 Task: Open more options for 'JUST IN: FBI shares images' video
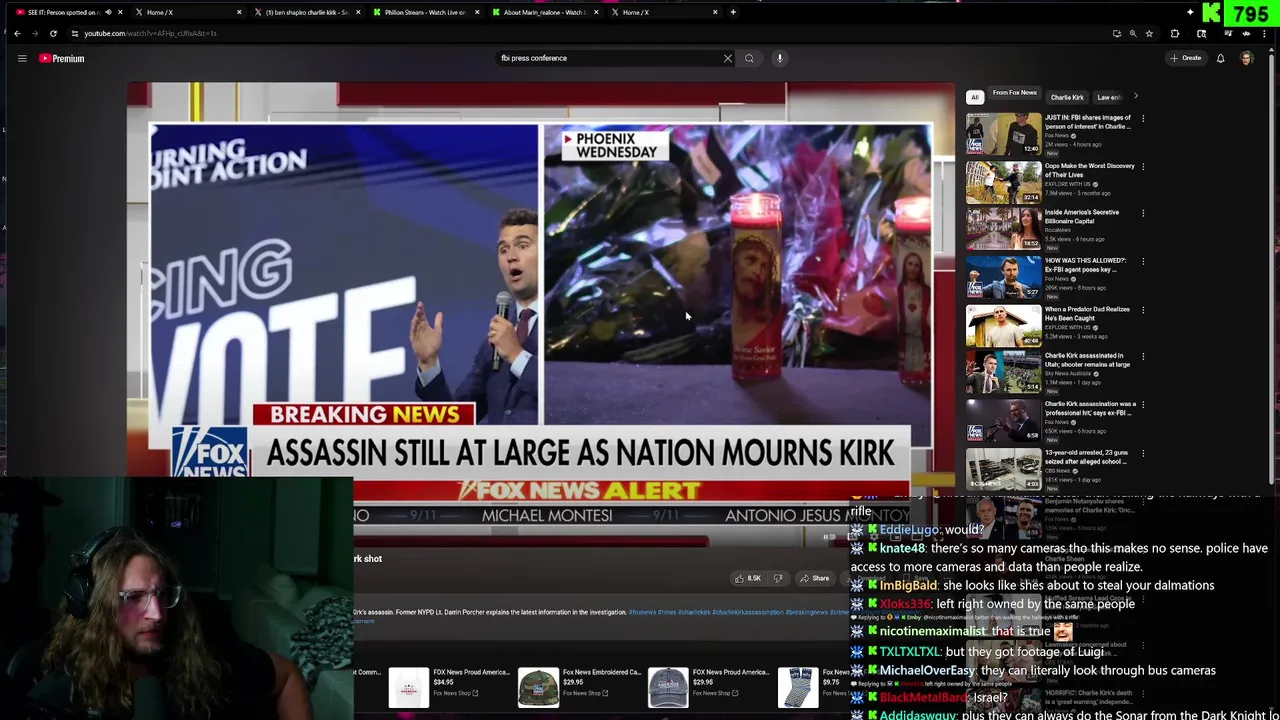click(1143, 118)
